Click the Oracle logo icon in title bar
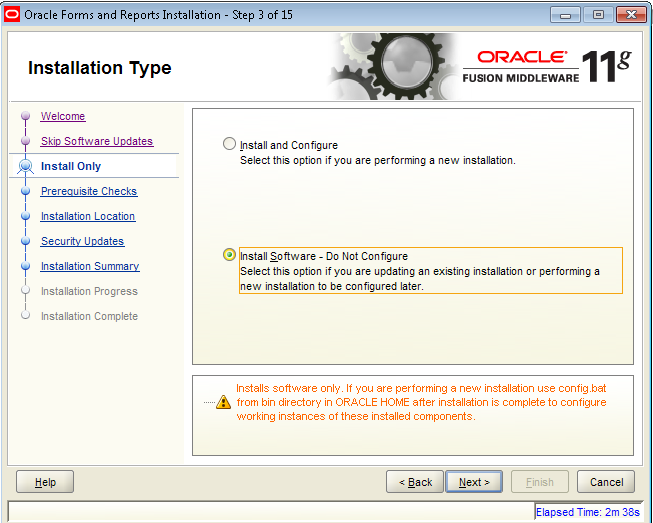This screenshot has height=523, width=653. pyautogui.click(x=12, y=15)
